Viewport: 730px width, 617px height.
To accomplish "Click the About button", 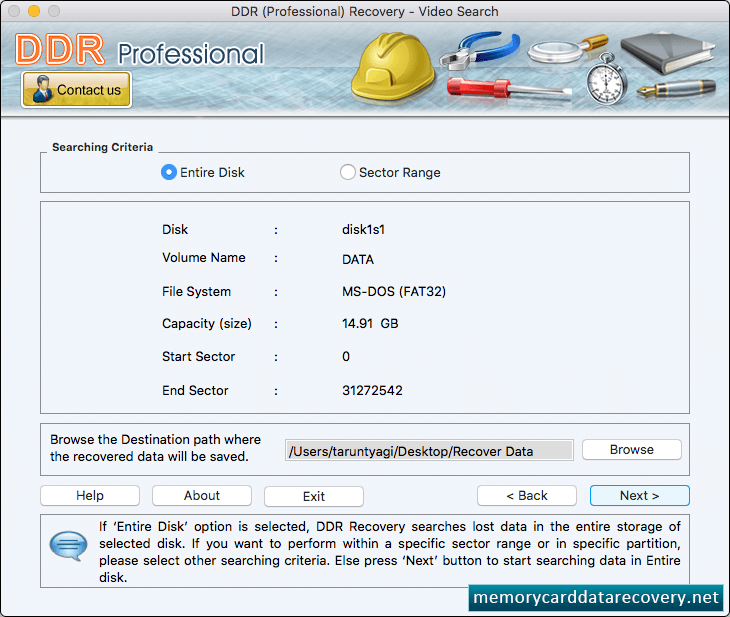I will pos(202,495).
